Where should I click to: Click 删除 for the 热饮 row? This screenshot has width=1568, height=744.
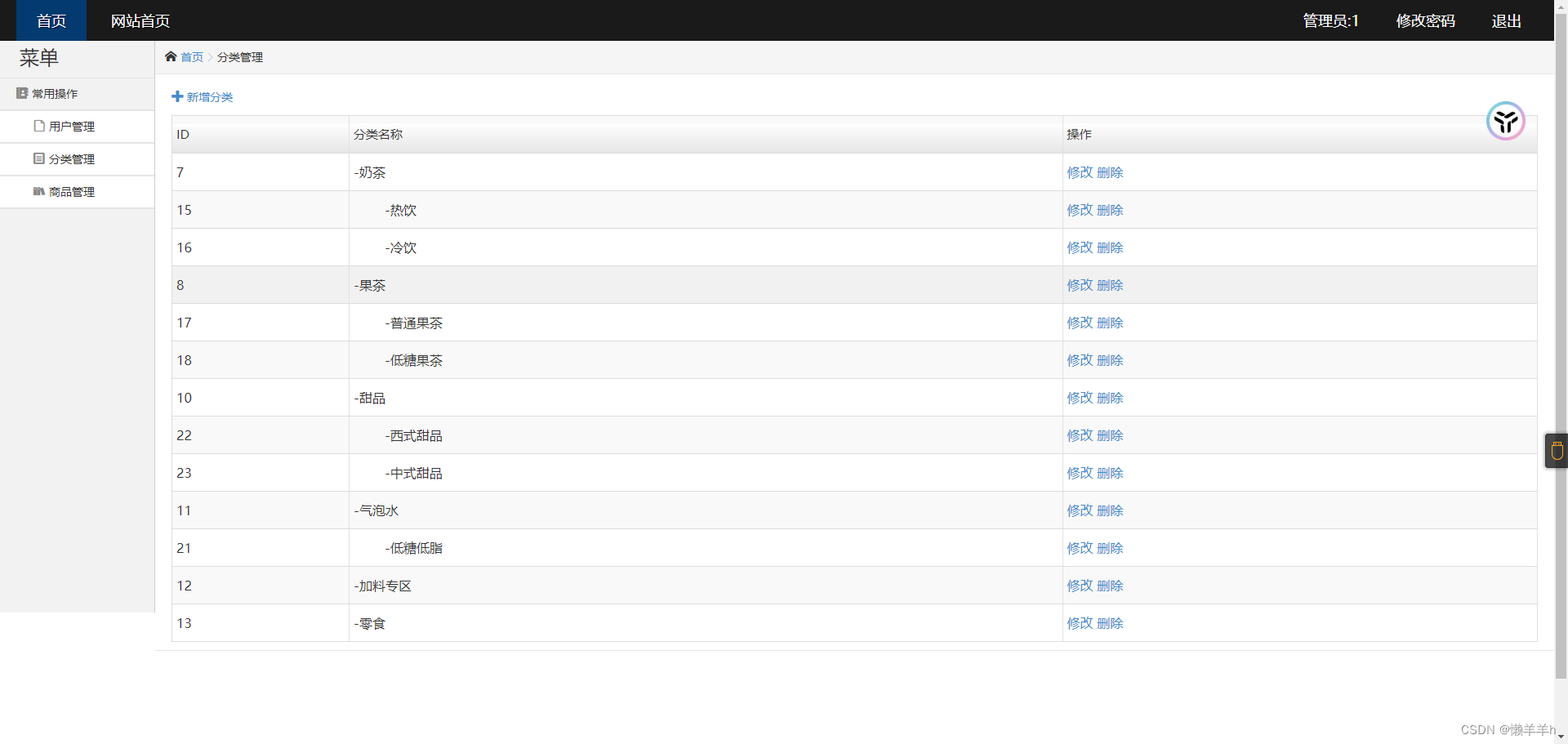(1110, 210)
